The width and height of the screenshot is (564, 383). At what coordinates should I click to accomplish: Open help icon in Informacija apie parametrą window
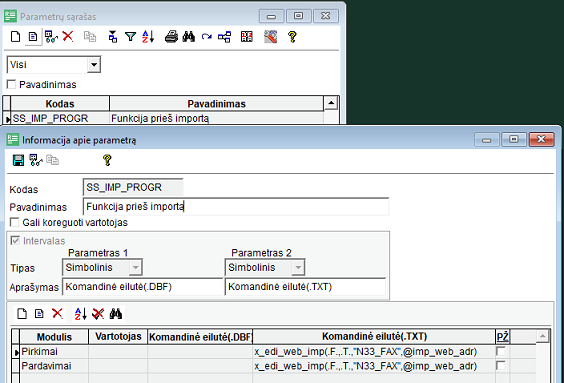[x=107, y=160]
